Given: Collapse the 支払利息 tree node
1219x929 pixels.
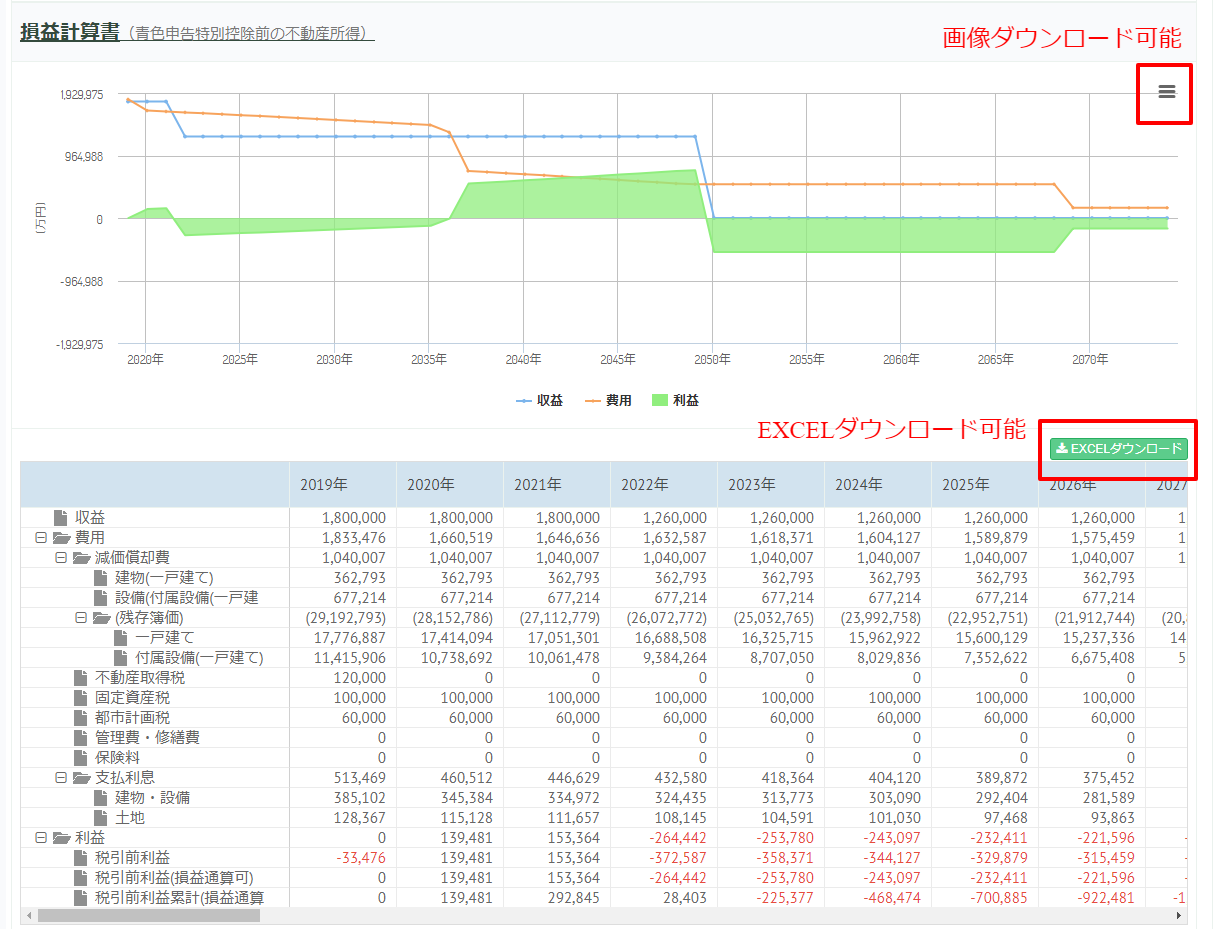Looking at the screenshot, I should pyautogui.click(x=60, y=778).
